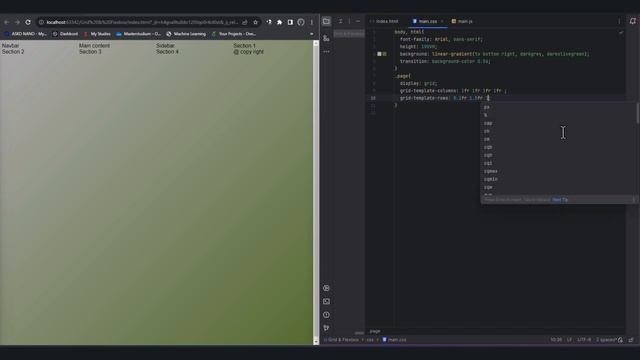Open the Masterstudium bookmark
This screenshot has width=640, height=360.
tap(139, 34)
